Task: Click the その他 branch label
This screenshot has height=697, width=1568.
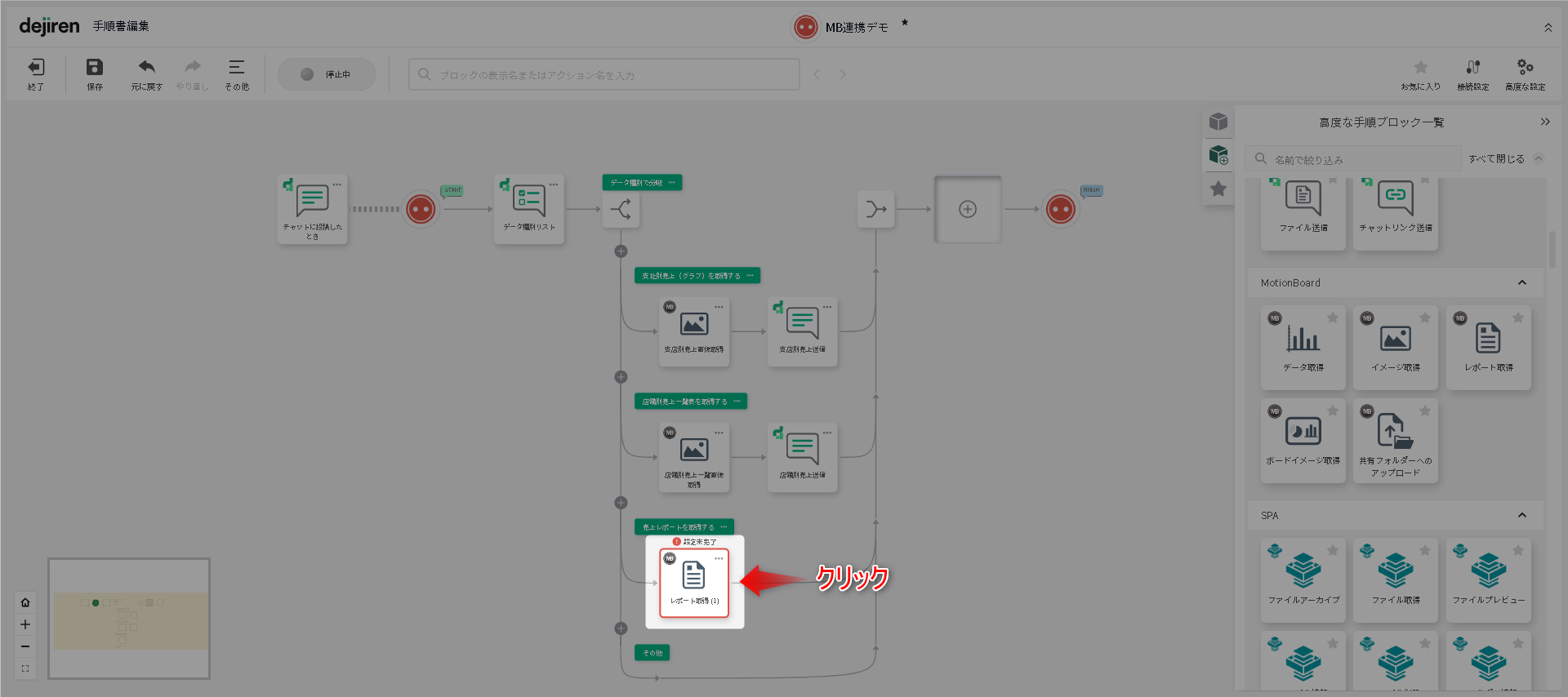Action: point(653,653)
